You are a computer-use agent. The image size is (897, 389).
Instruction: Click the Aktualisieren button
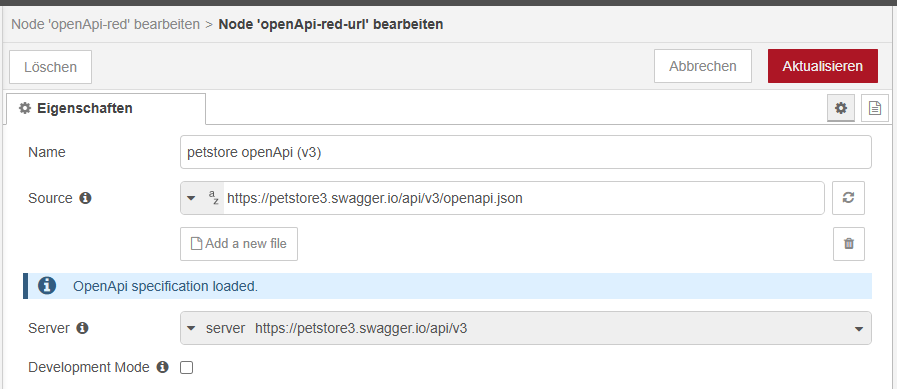(823, 66)
